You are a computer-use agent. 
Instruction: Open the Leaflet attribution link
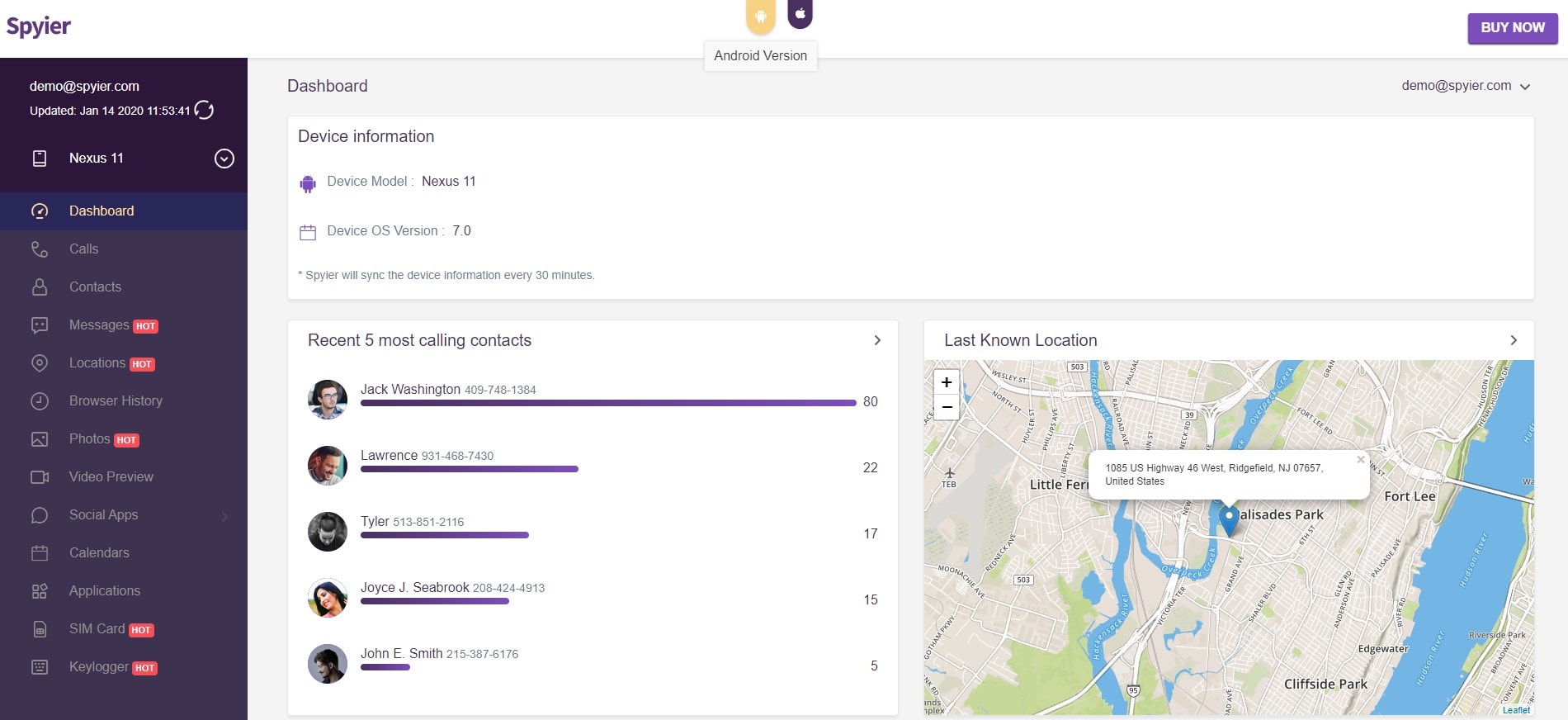(1516, 710)
